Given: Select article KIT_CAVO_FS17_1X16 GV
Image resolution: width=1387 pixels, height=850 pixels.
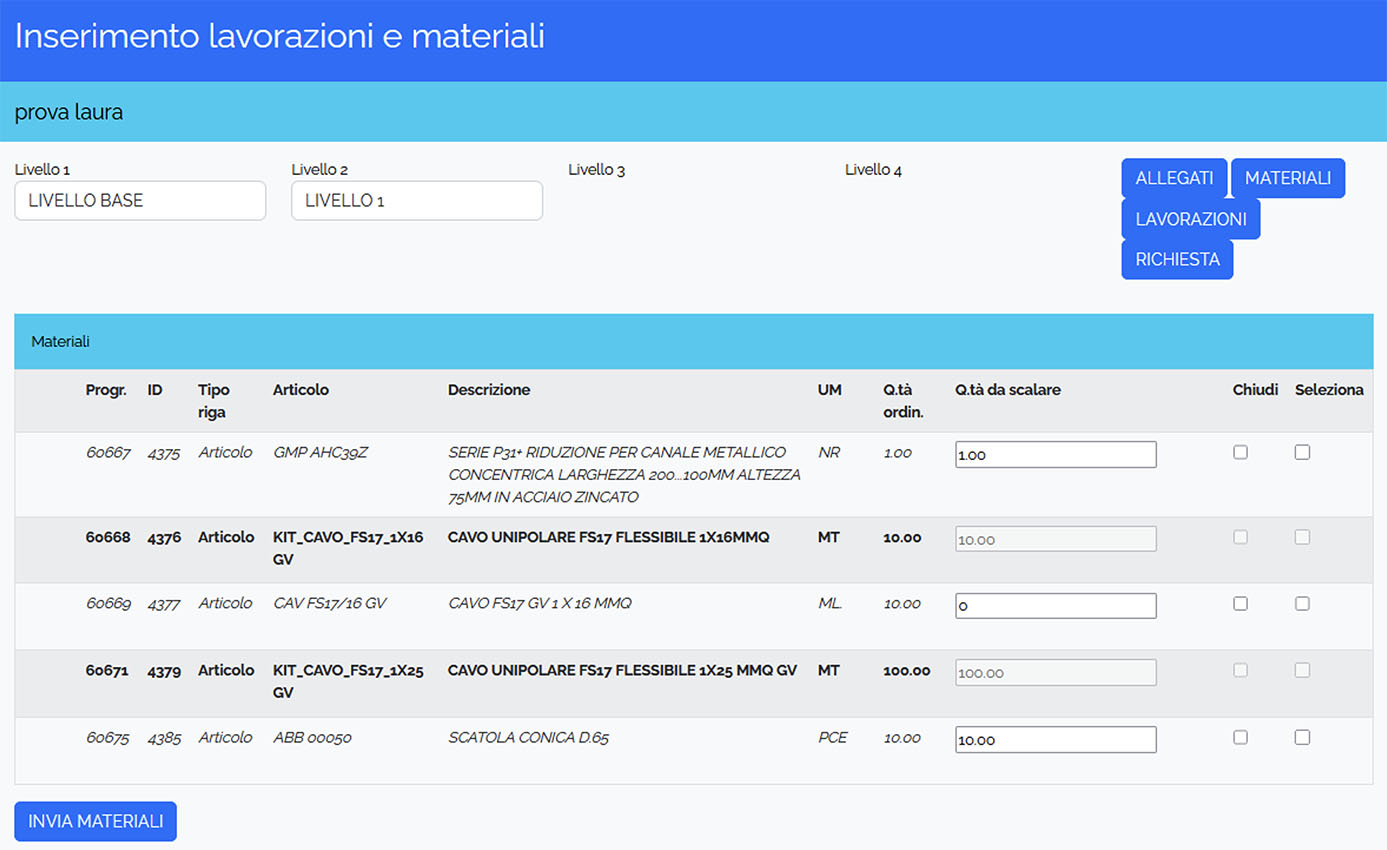Looking at the screenshot, I should click(348, 548).
